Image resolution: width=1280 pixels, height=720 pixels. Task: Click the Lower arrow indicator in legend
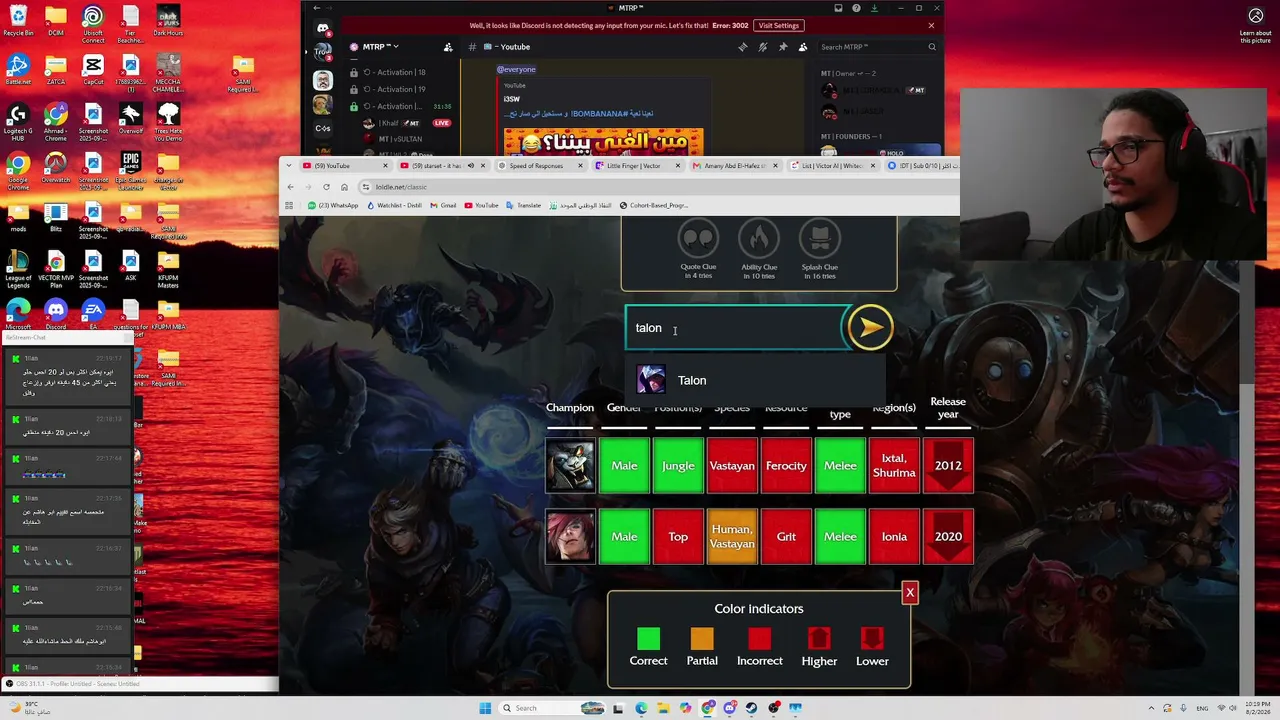872,639
